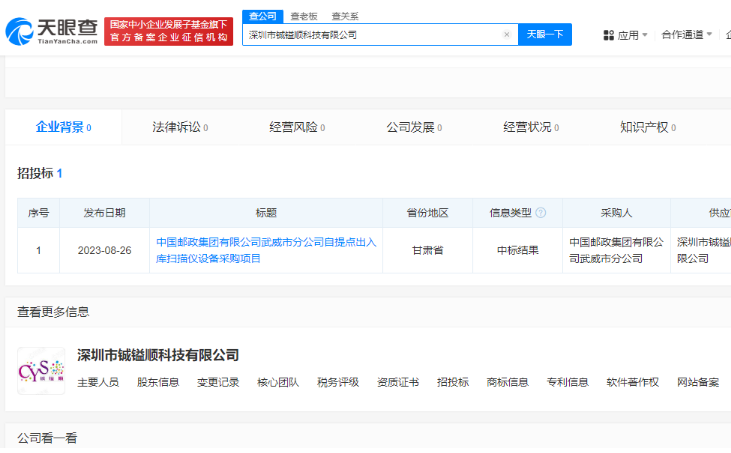Clear the search box with X icon
731x453 pixels.
[507, 34]
